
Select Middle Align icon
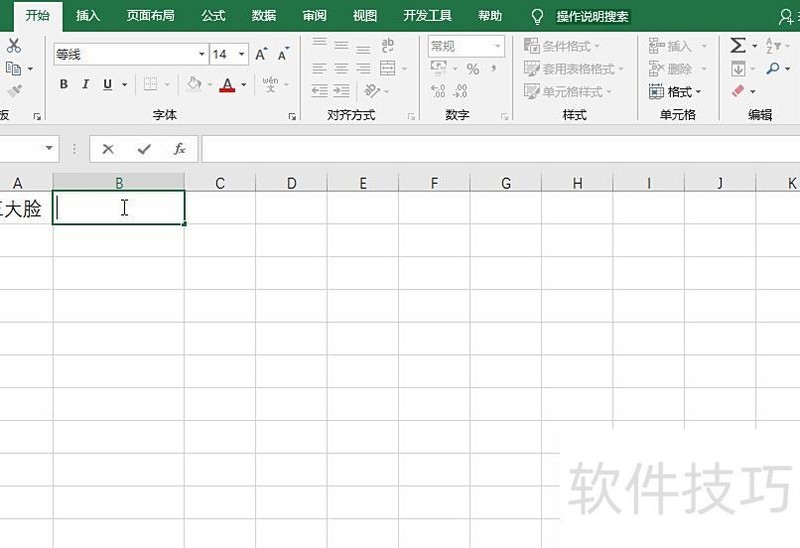341,46
